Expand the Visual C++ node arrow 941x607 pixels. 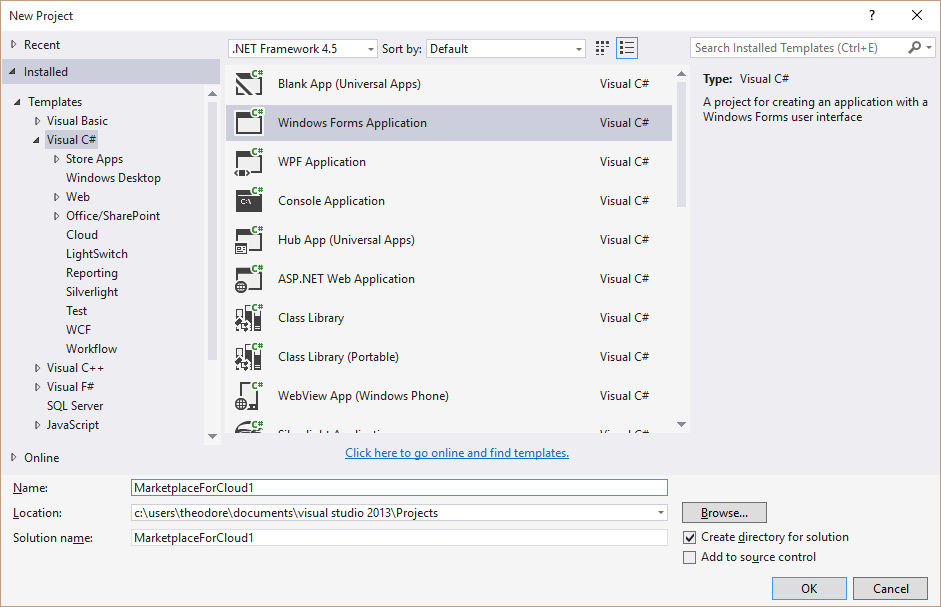tap(37, 368)
